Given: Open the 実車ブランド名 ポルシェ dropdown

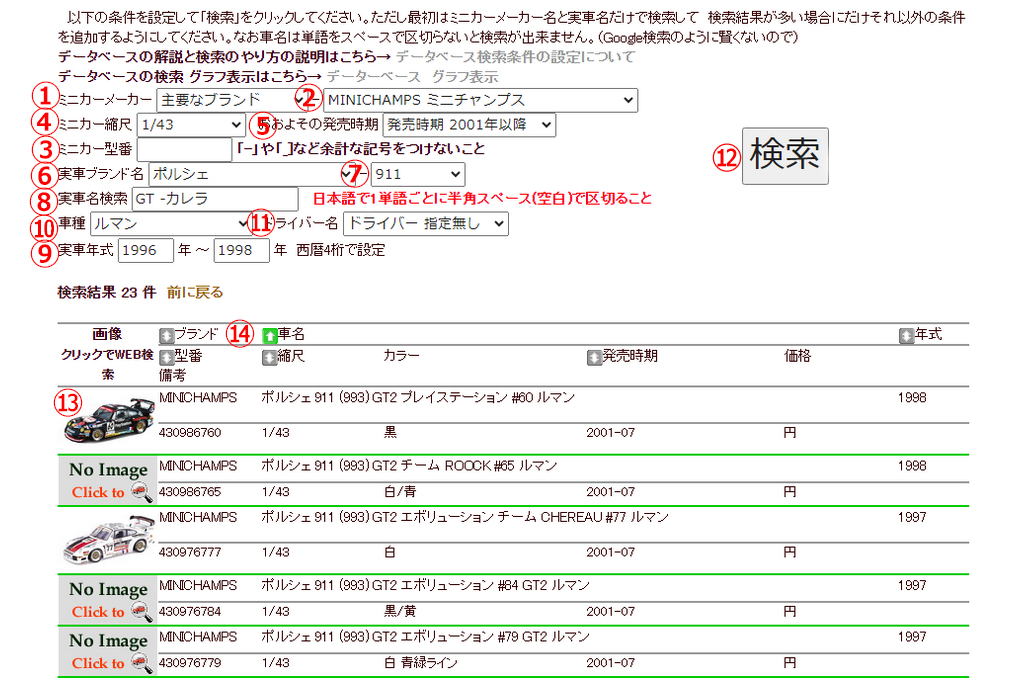Looking at the screenshot, I should tap(251, 174).
